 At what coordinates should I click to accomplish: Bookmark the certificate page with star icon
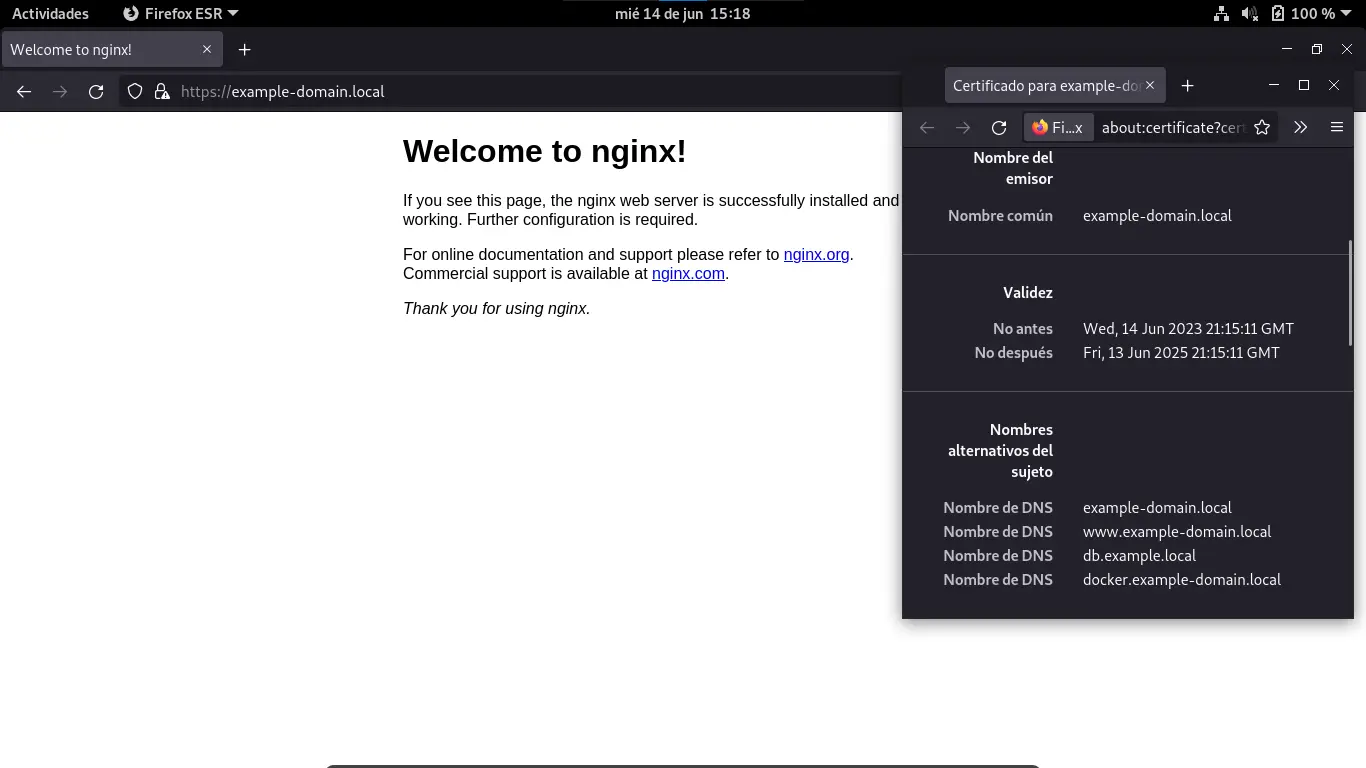click(1262, 127)
